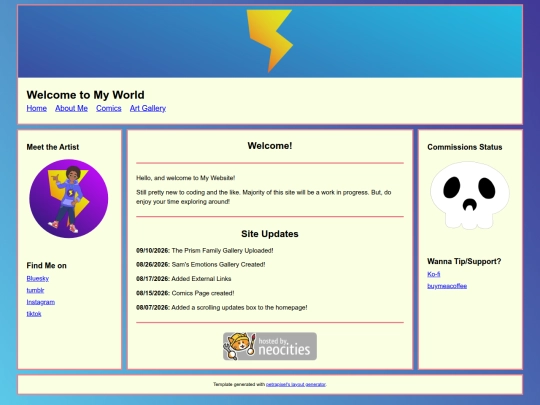The width and height of the screenshot is (540, 405).
Task: Select the 08/07/2026 scrolling updates box entry
Action: pos(221,308)
